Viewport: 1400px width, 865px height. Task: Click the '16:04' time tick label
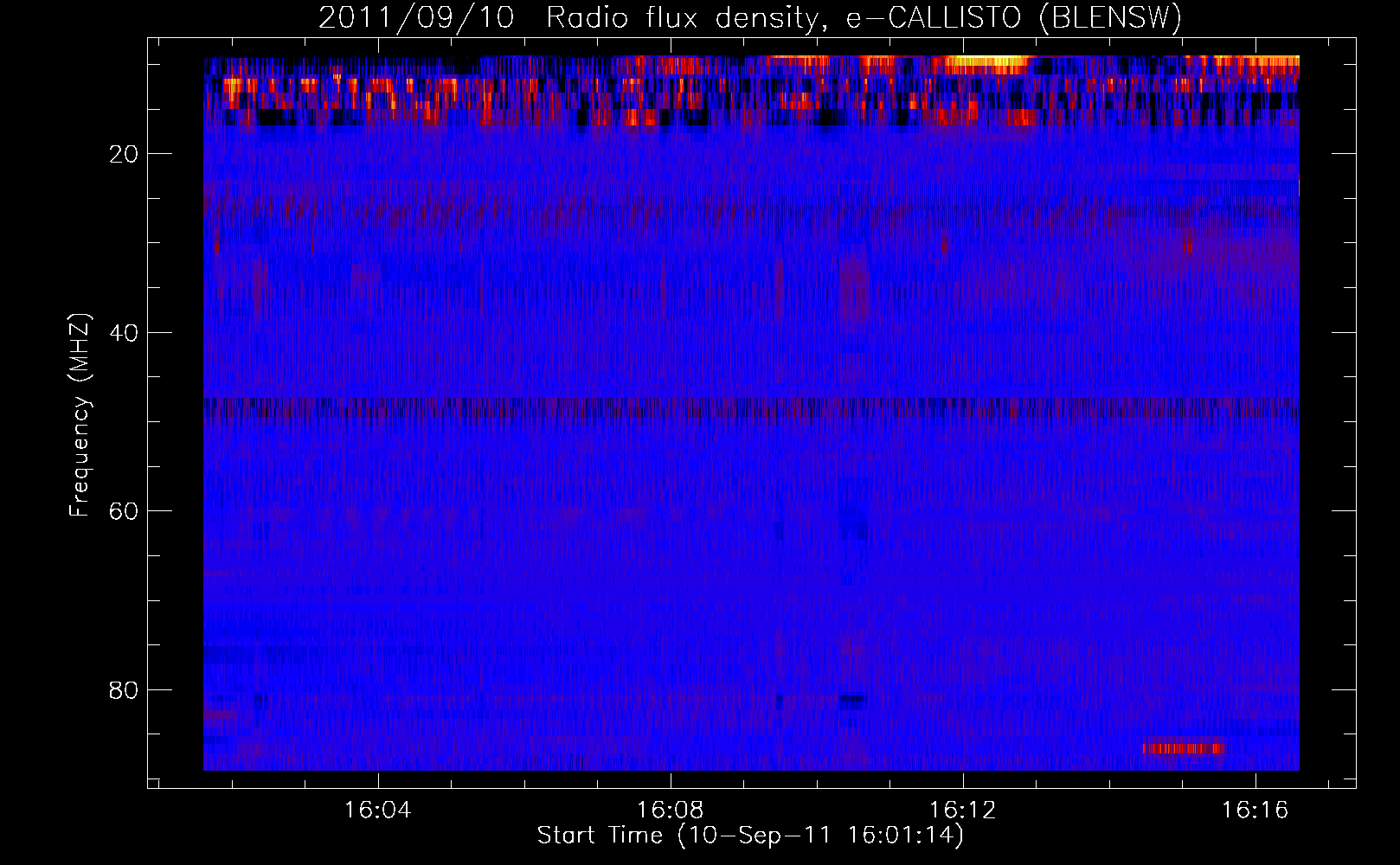pyautogui.click(x=378, y=811)
